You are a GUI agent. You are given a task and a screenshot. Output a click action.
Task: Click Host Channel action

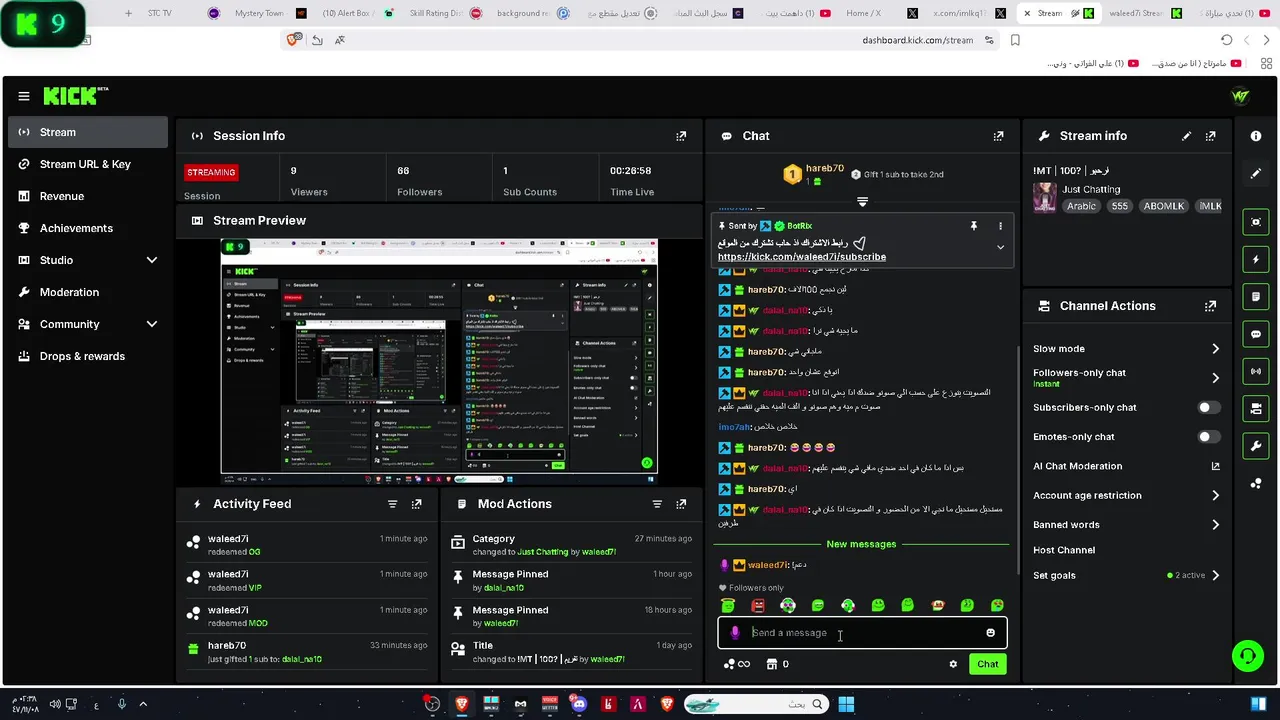[1064, 550]
